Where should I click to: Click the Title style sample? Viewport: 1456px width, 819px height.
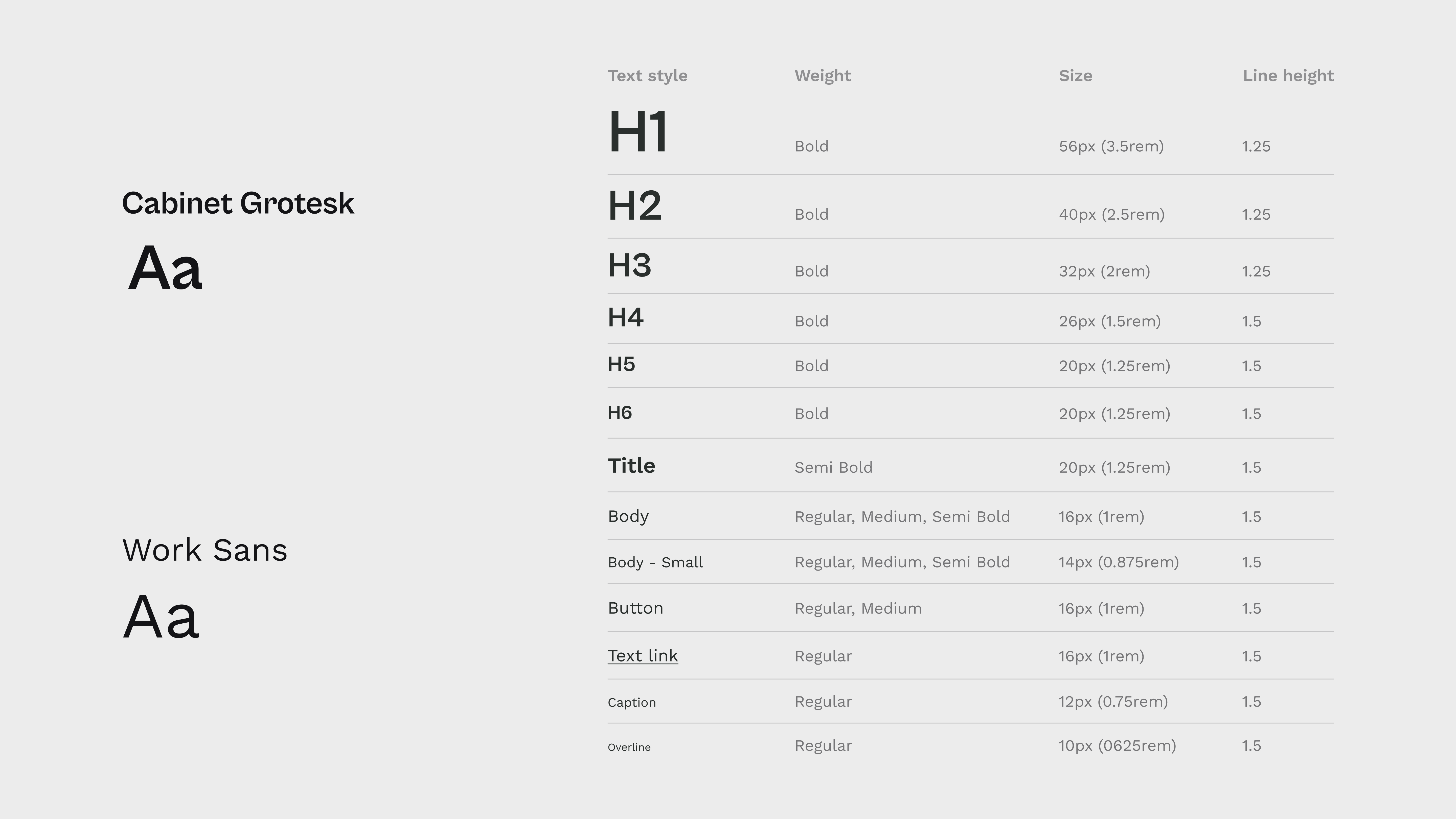coord(631,466)
